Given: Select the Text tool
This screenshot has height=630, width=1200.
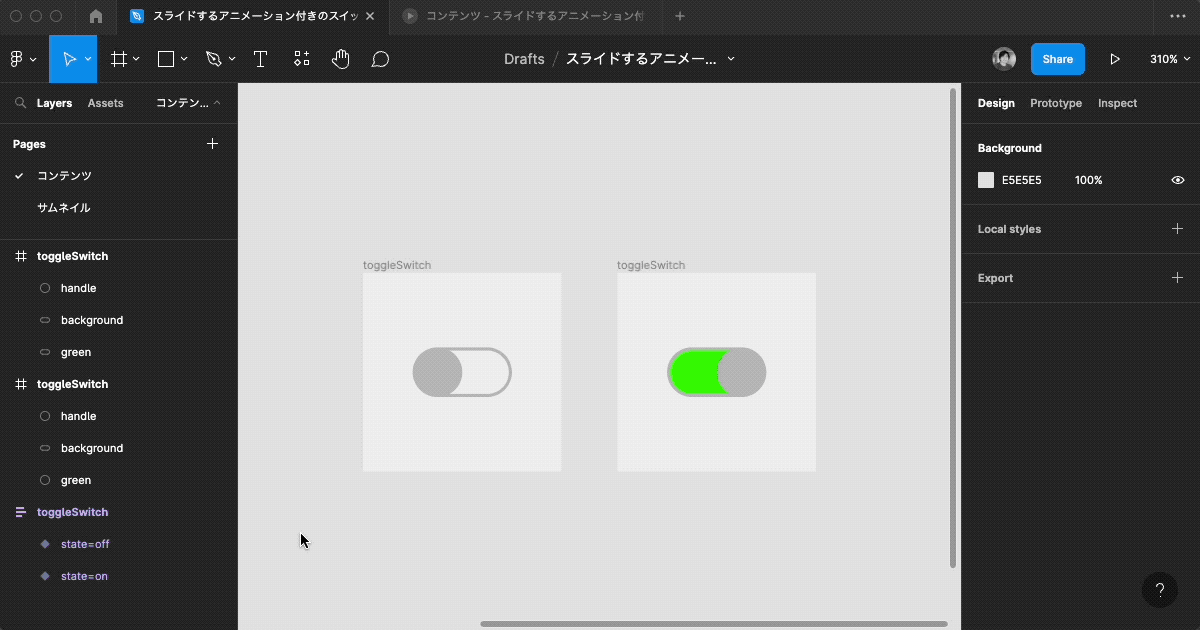Looking at the screenshot, I should point(260,59).
